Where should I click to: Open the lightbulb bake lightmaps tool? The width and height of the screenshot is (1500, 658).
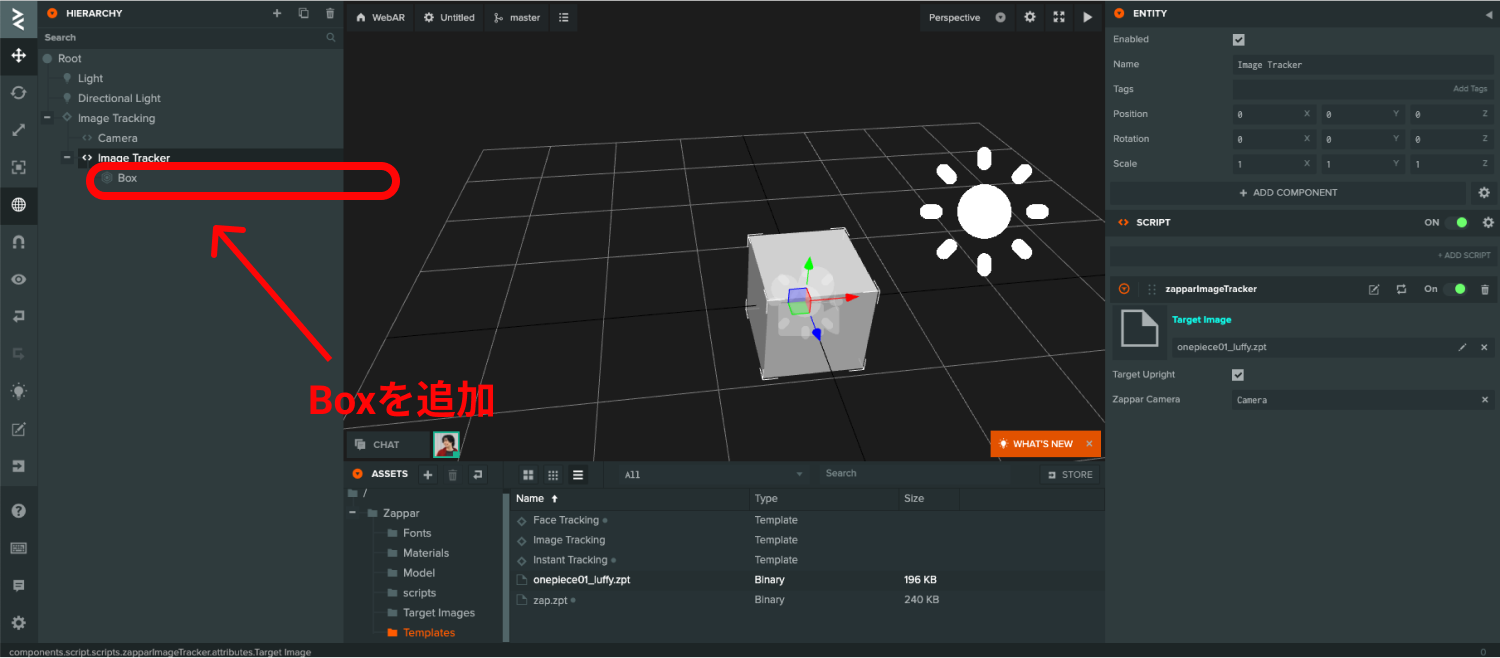point(18,391)
